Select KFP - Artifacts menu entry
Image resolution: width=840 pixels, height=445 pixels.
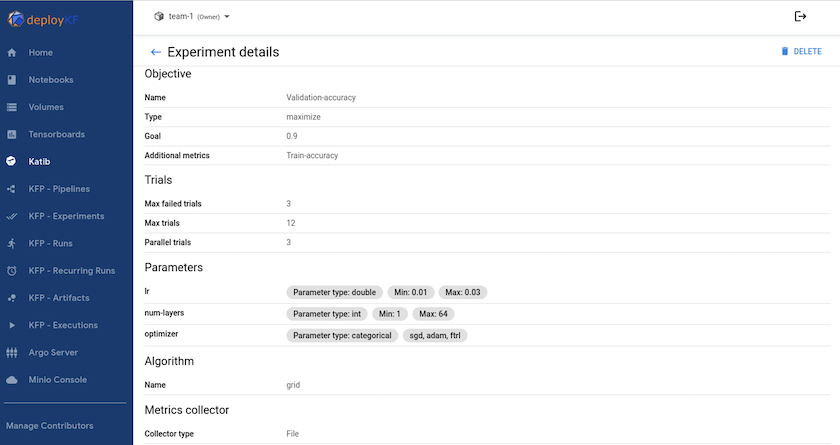click(x=59, y=298)
